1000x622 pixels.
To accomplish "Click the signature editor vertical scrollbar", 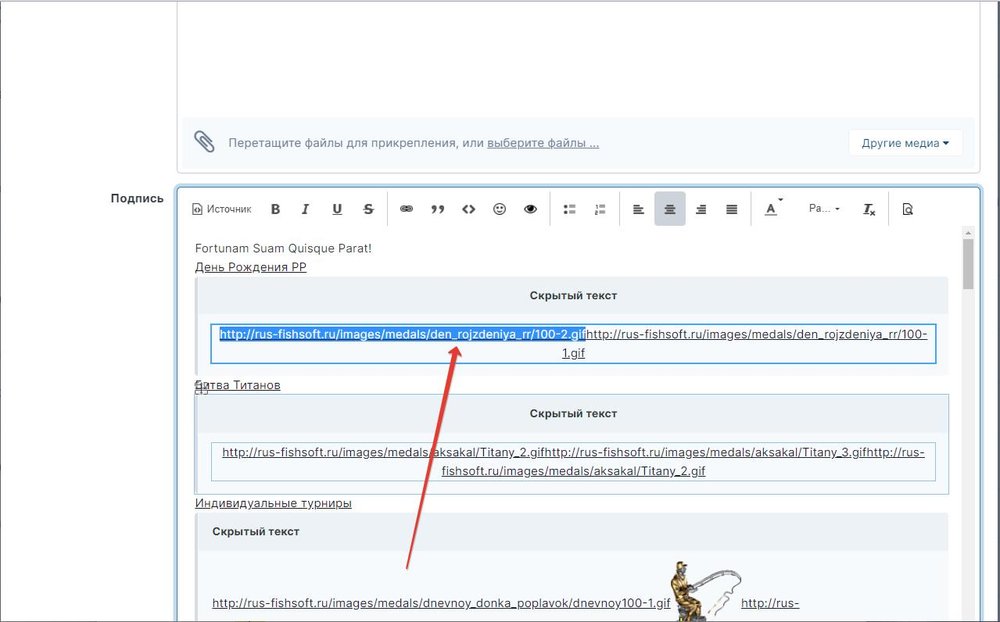I will click(968, 265).
